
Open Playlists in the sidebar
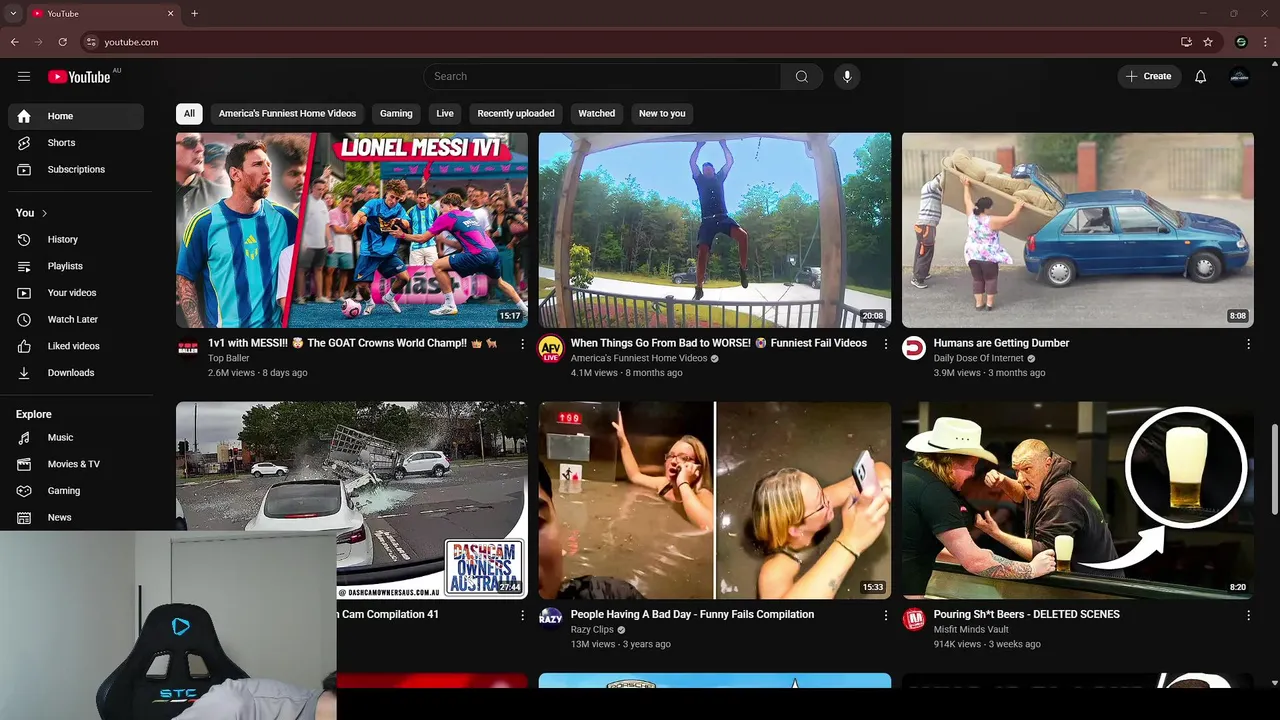click(76, 266)
